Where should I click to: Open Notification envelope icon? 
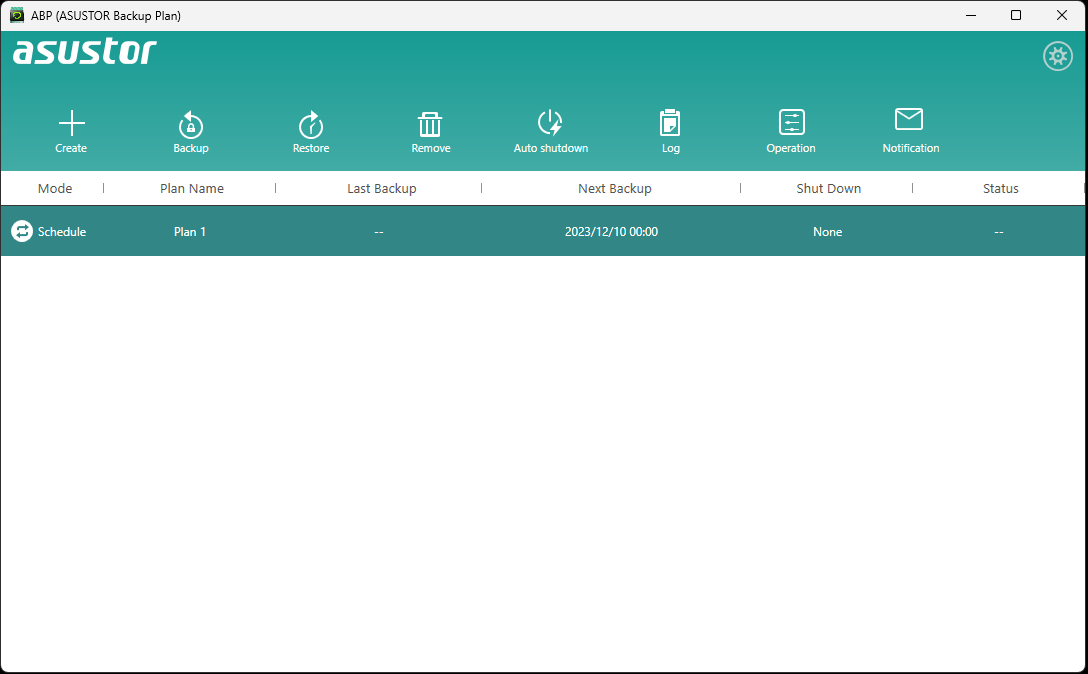pos(909,121)
